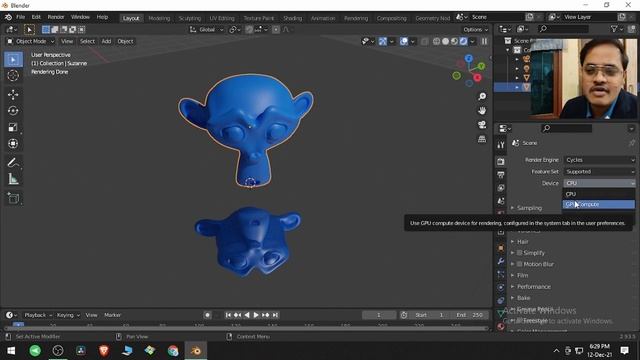The width and height of the screenshot is (640, 360).
Task: Switch to the Modeling workspace tab
Action: 159,18
